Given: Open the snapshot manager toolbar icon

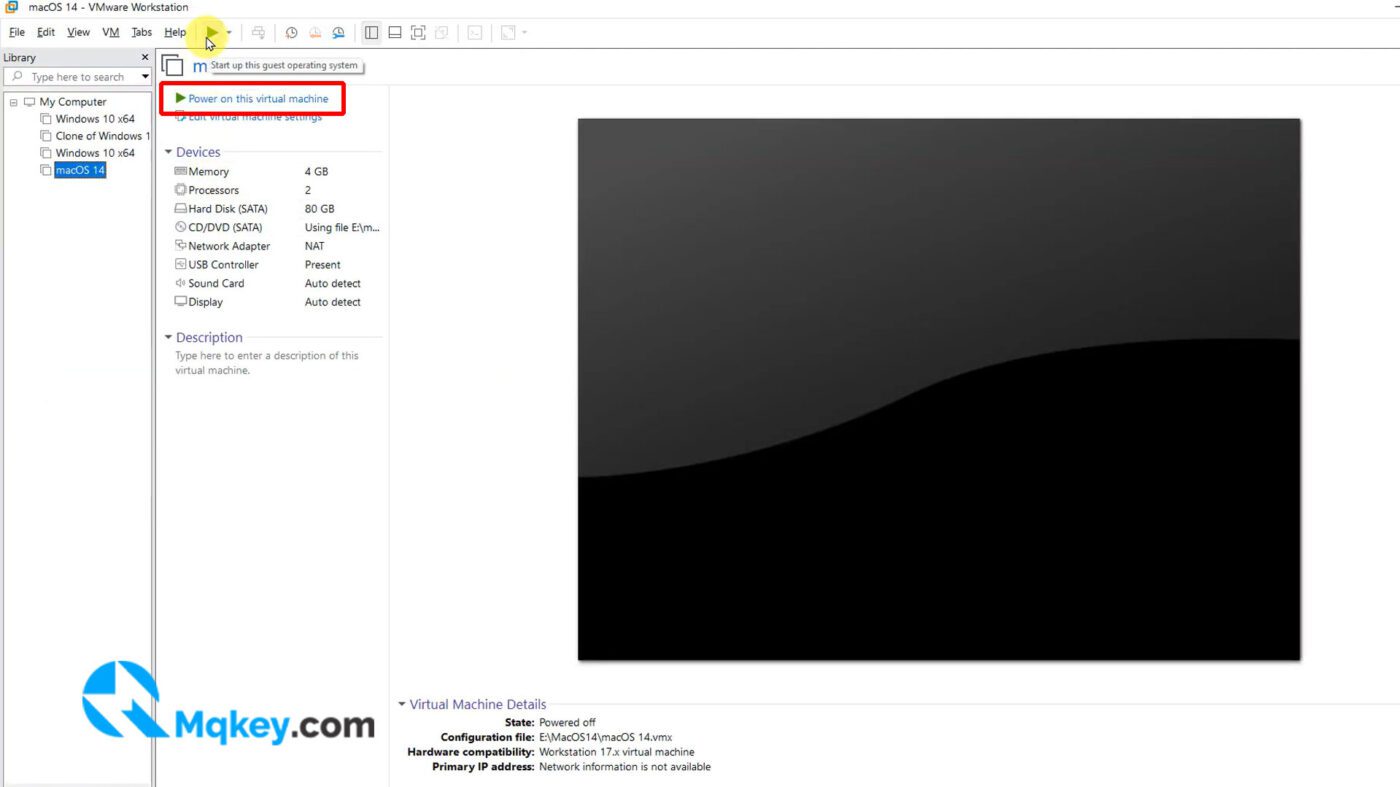Looking at the screenshot, I should (x=339, y=33).
